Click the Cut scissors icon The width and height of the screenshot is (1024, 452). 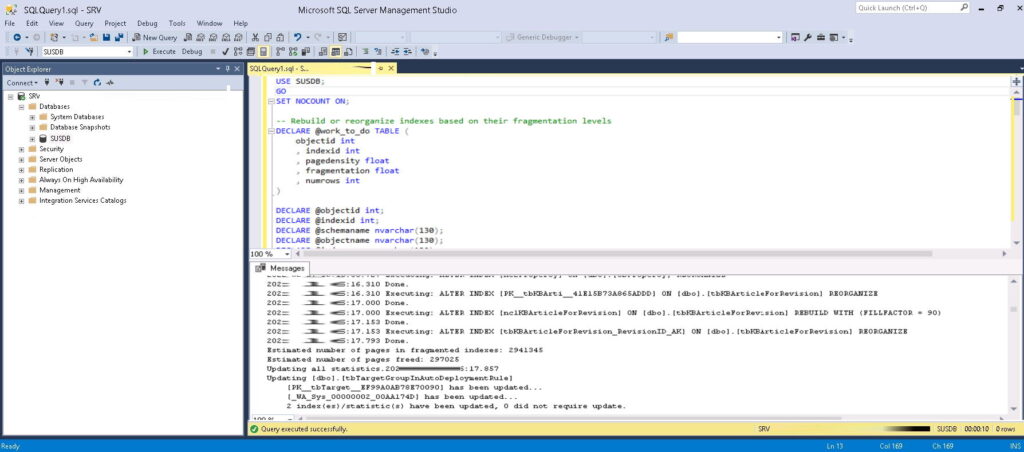click(x=255, y=37)
